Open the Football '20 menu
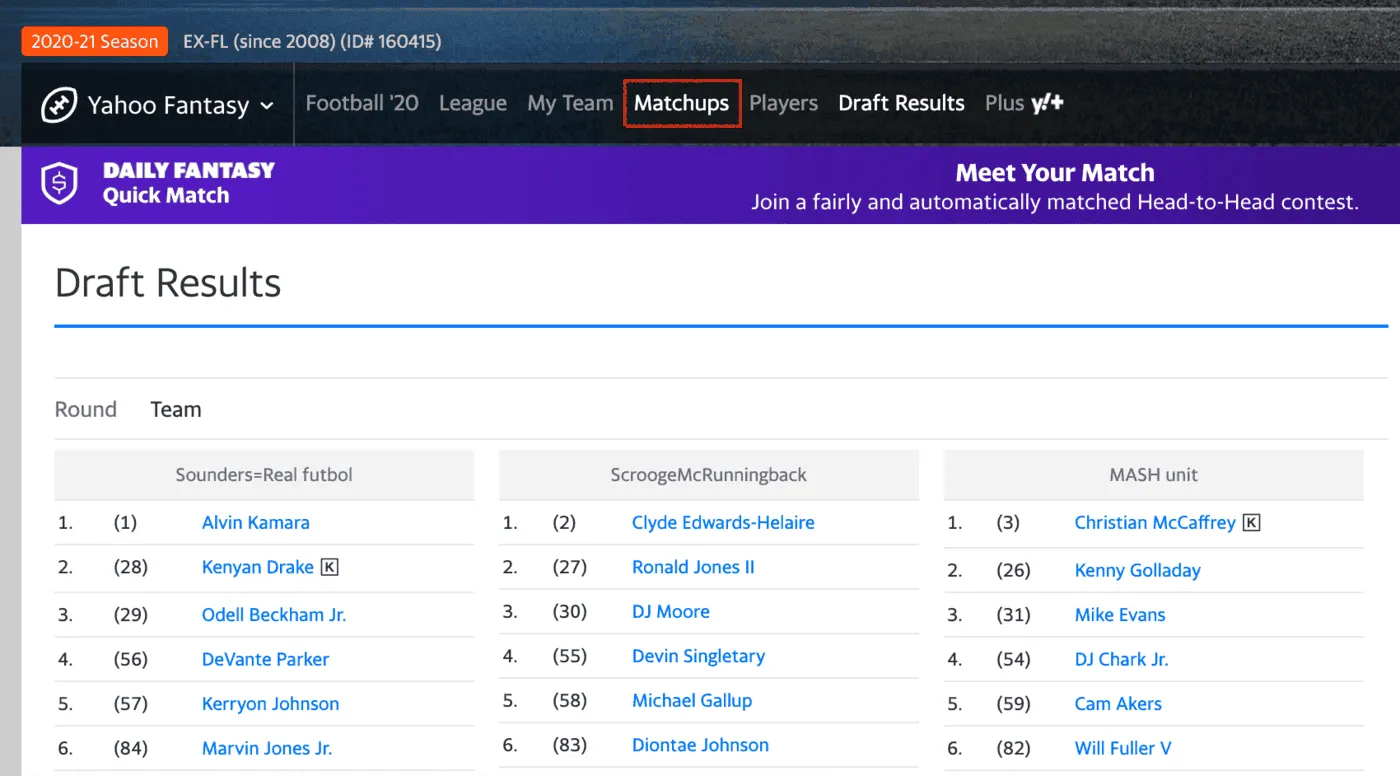The width and height of the screenshot is (1400, 776). click(x=362, y=103)
